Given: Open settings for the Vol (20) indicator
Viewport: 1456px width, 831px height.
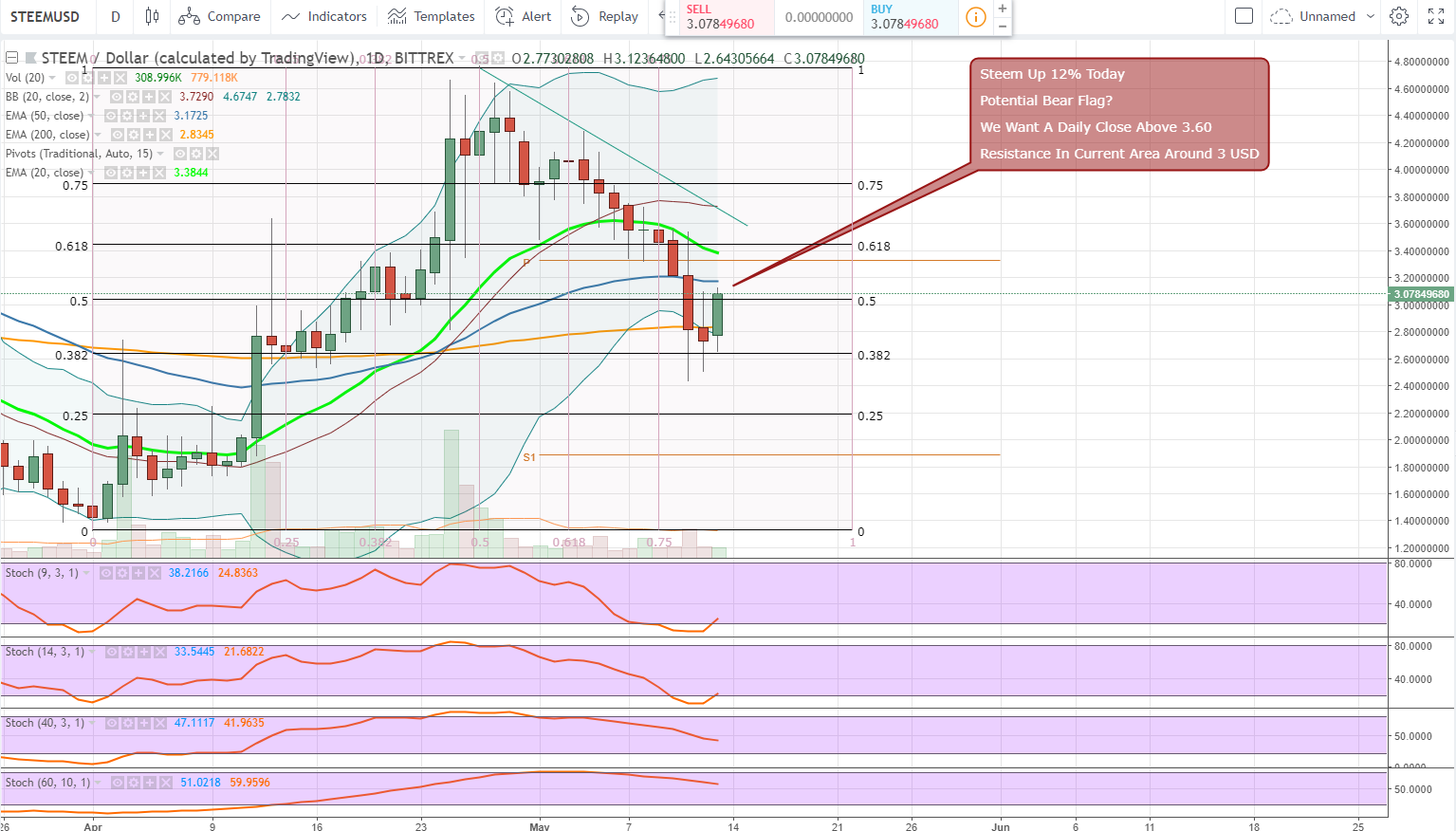Looking at the screenshot, I should click(88, 78).
